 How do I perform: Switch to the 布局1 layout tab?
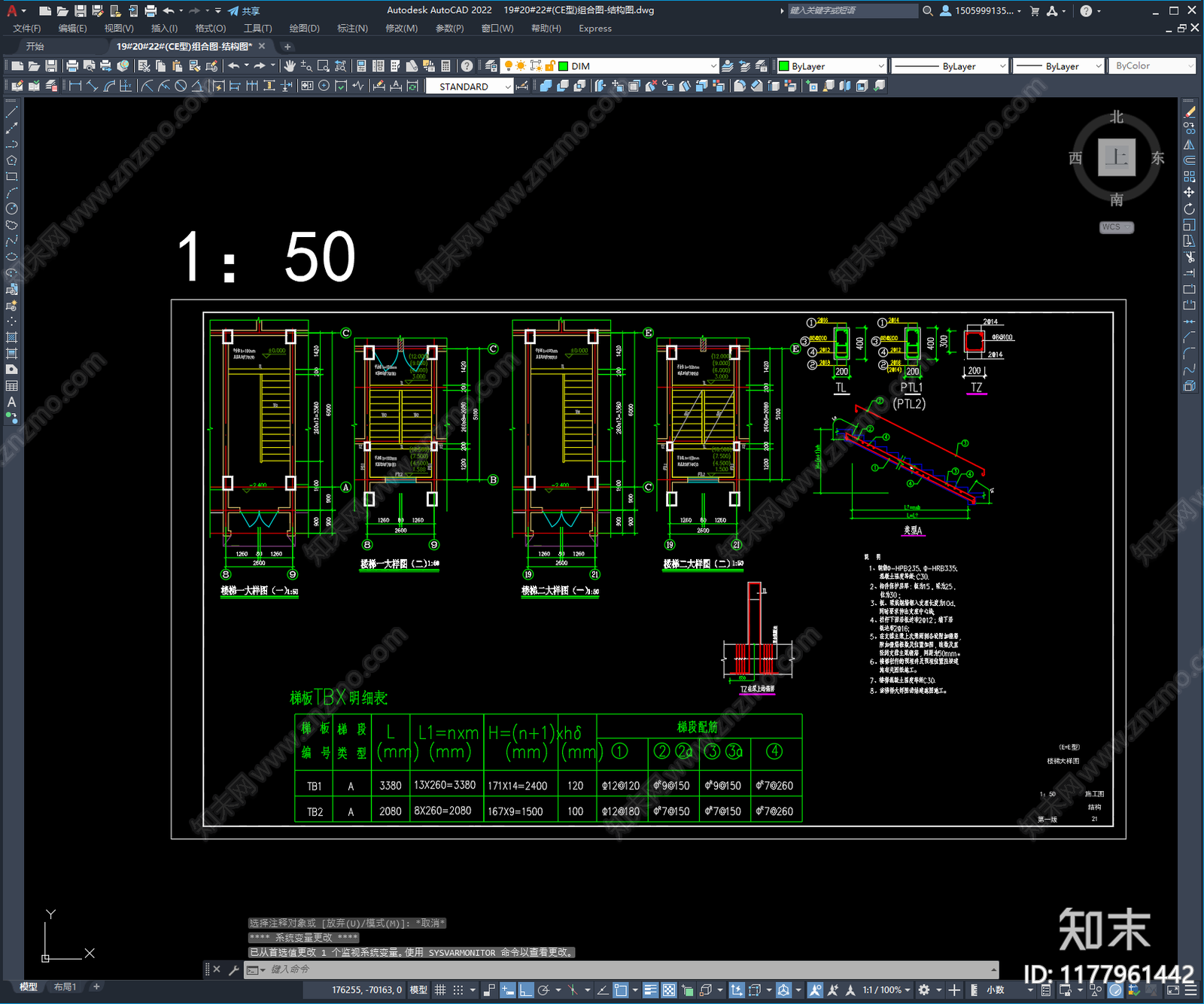[x=65, y=987]
